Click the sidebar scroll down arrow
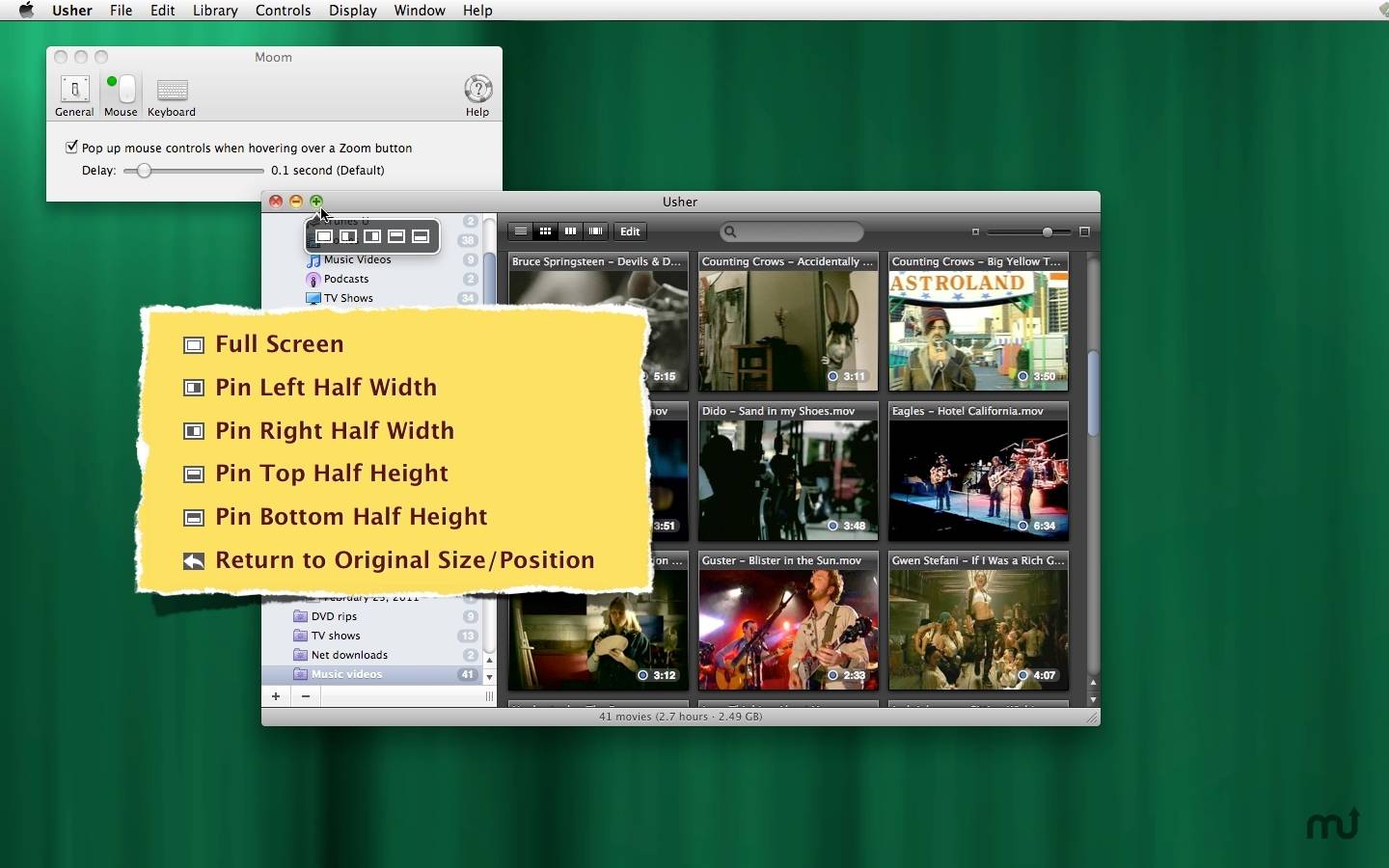The image size is (1389, 868). pyautogui.click(x=489, y=677)
